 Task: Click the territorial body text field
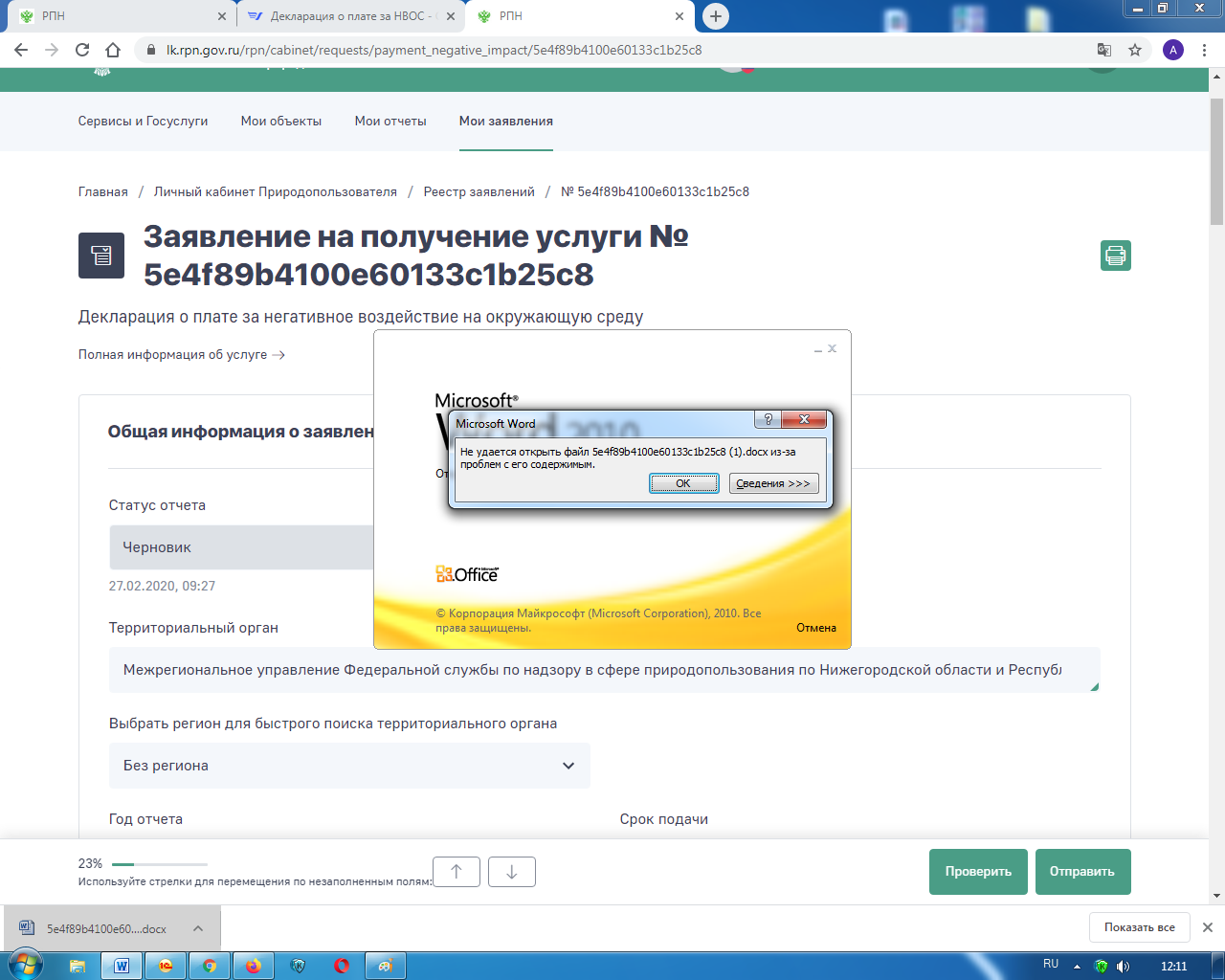[603, 670]
